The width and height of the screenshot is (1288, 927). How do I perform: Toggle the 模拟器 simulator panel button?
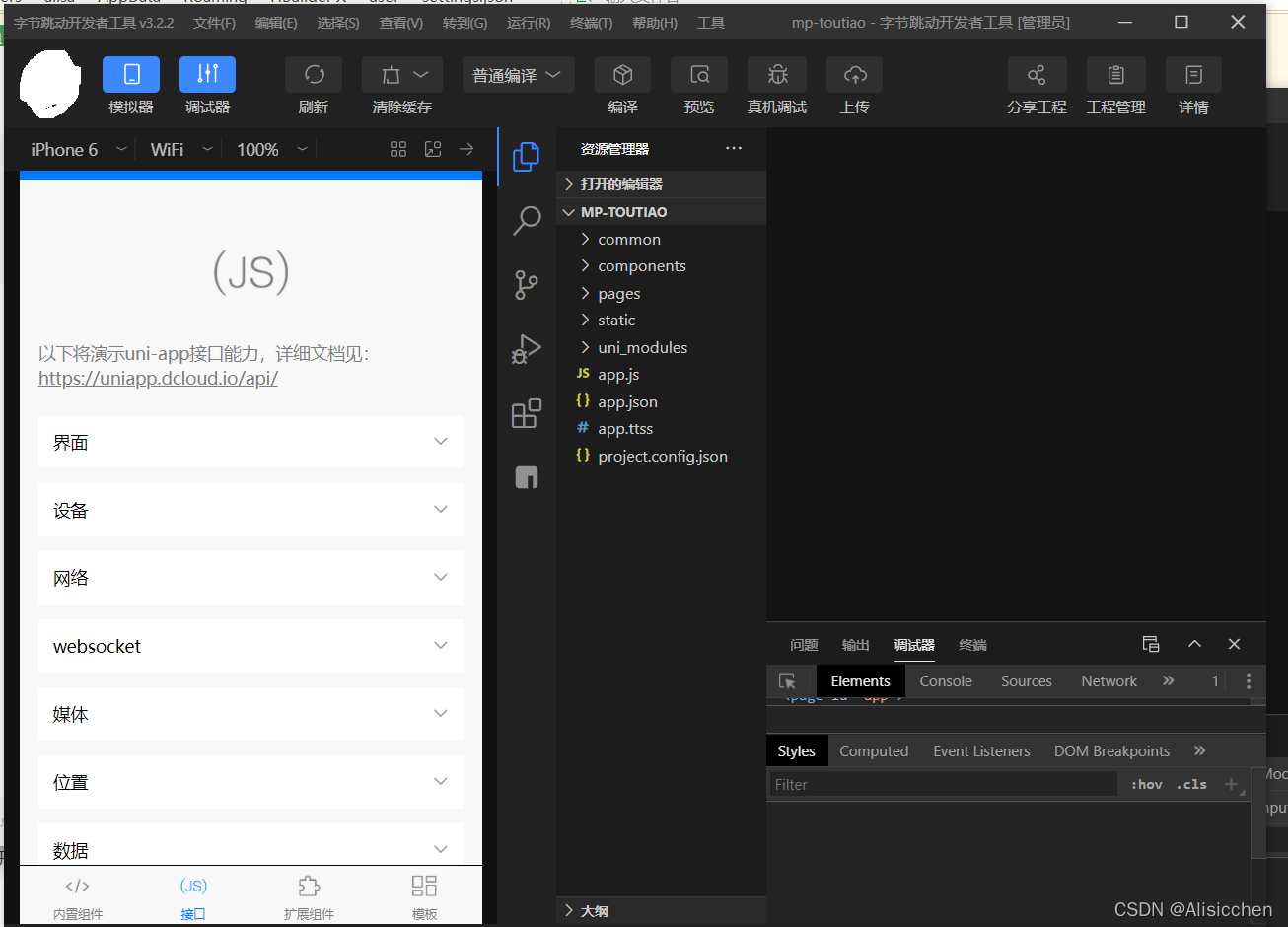click(131, 75)
